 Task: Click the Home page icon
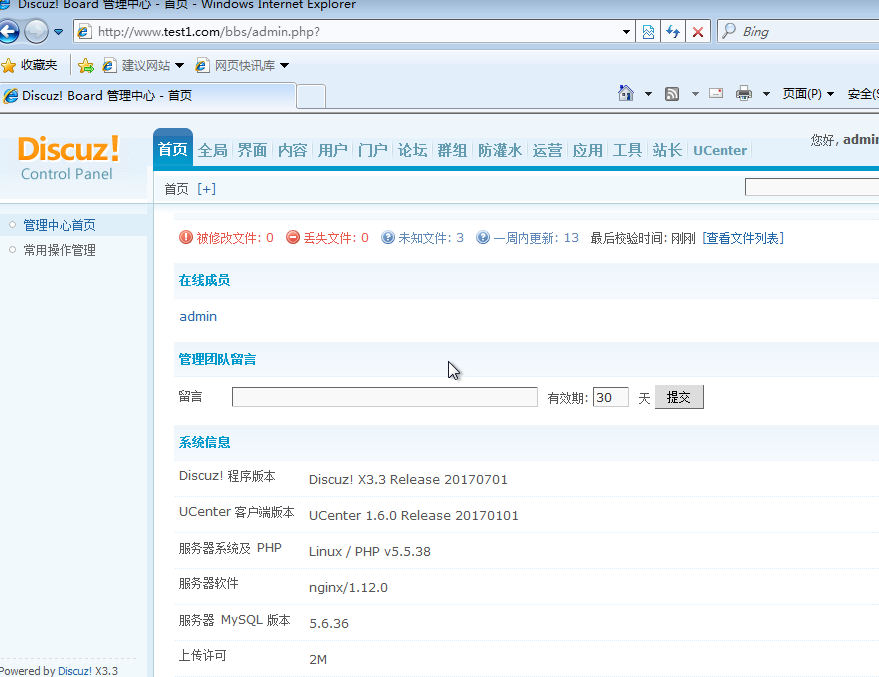pyautogui.click(x=626, y=94)
